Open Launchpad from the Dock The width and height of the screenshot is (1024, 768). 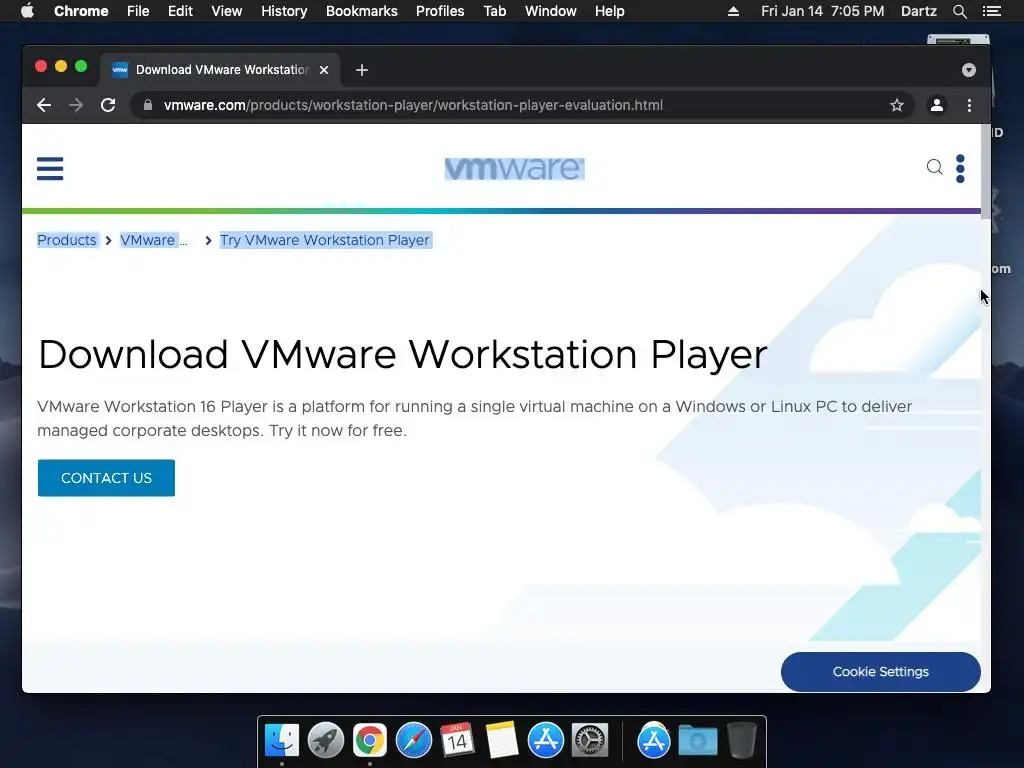(326, 741)
